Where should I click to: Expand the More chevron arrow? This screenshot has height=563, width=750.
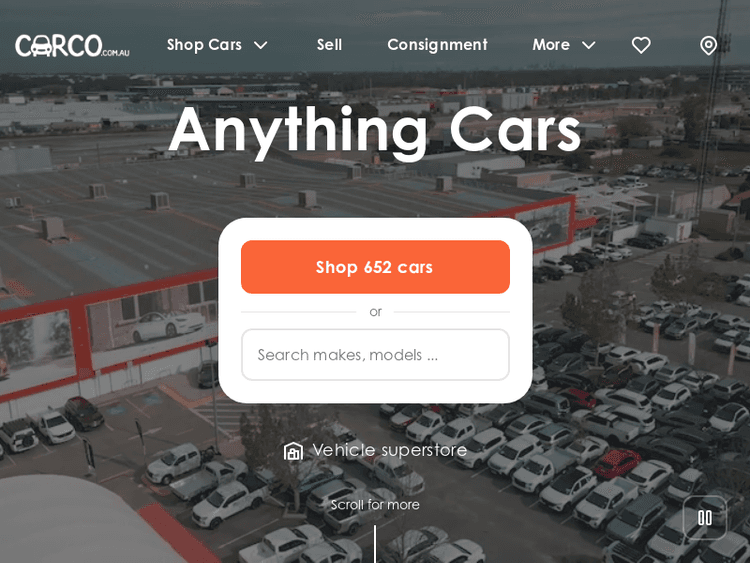point(589,45)
